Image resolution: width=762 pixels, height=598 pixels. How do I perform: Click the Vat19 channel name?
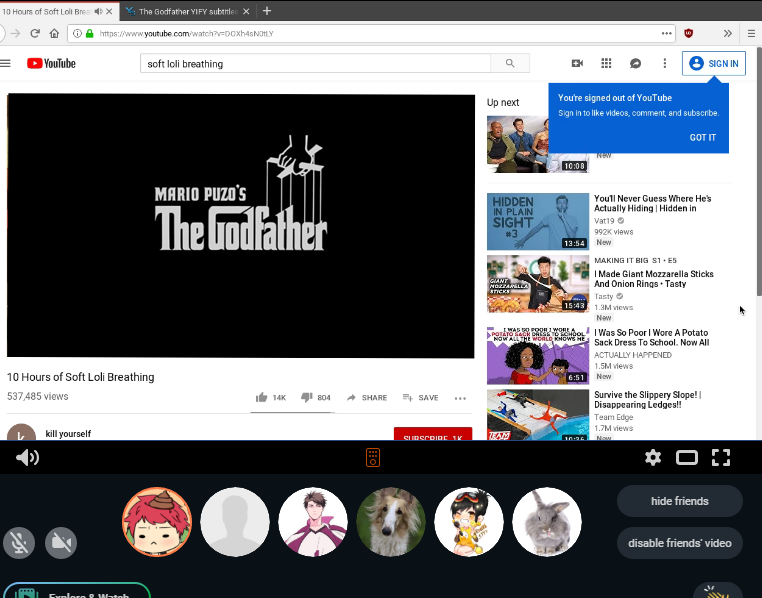pyautogui.click(x=604, y=221)
